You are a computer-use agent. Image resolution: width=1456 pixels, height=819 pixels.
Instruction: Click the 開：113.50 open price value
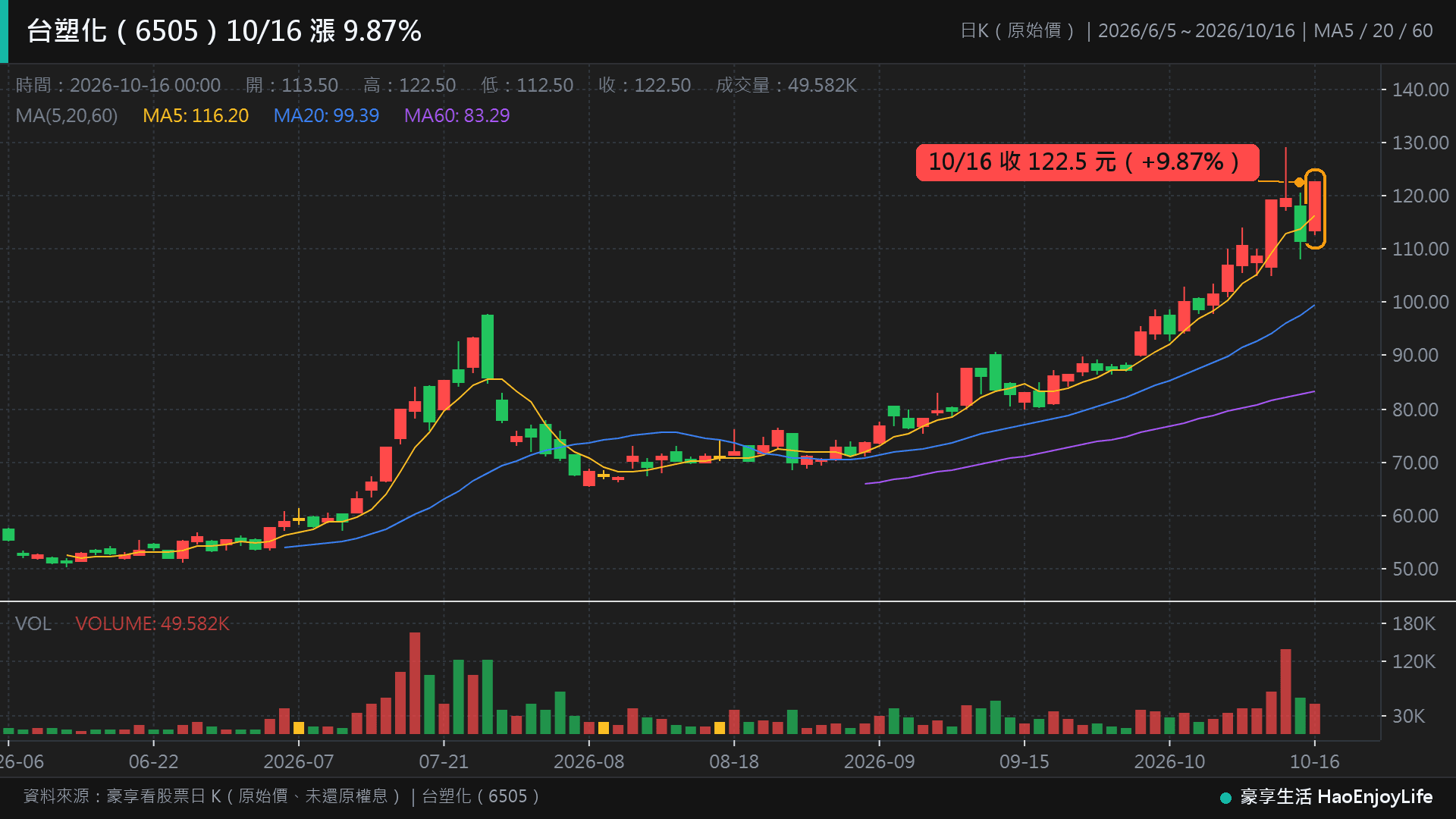[x=292, y=85]
